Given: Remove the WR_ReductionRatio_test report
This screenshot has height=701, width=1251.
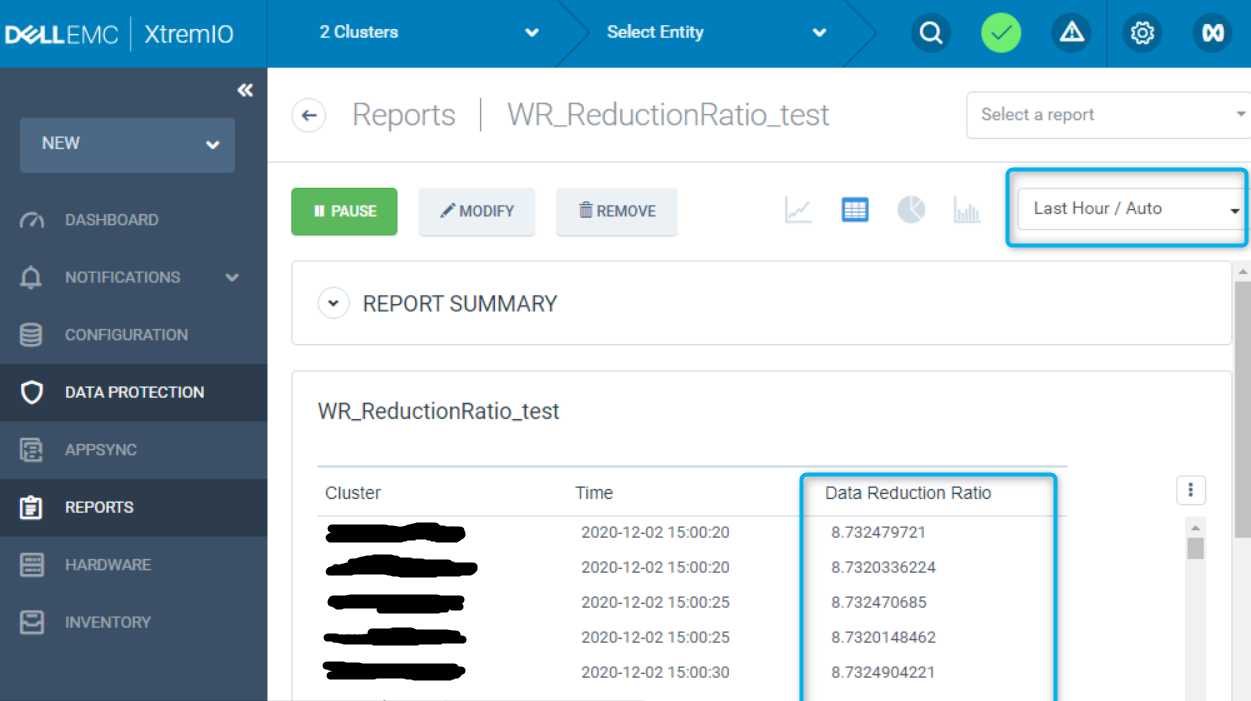Looking at the screenshot, I should tap(616, 211).
